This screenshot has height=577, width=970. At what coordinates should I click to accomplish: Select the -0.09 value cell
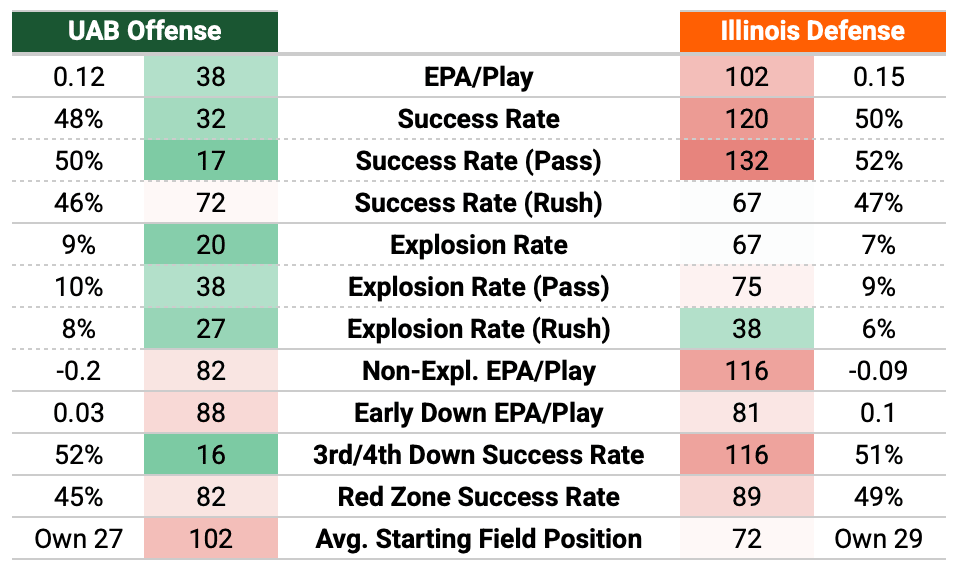[x=879, y=371]
